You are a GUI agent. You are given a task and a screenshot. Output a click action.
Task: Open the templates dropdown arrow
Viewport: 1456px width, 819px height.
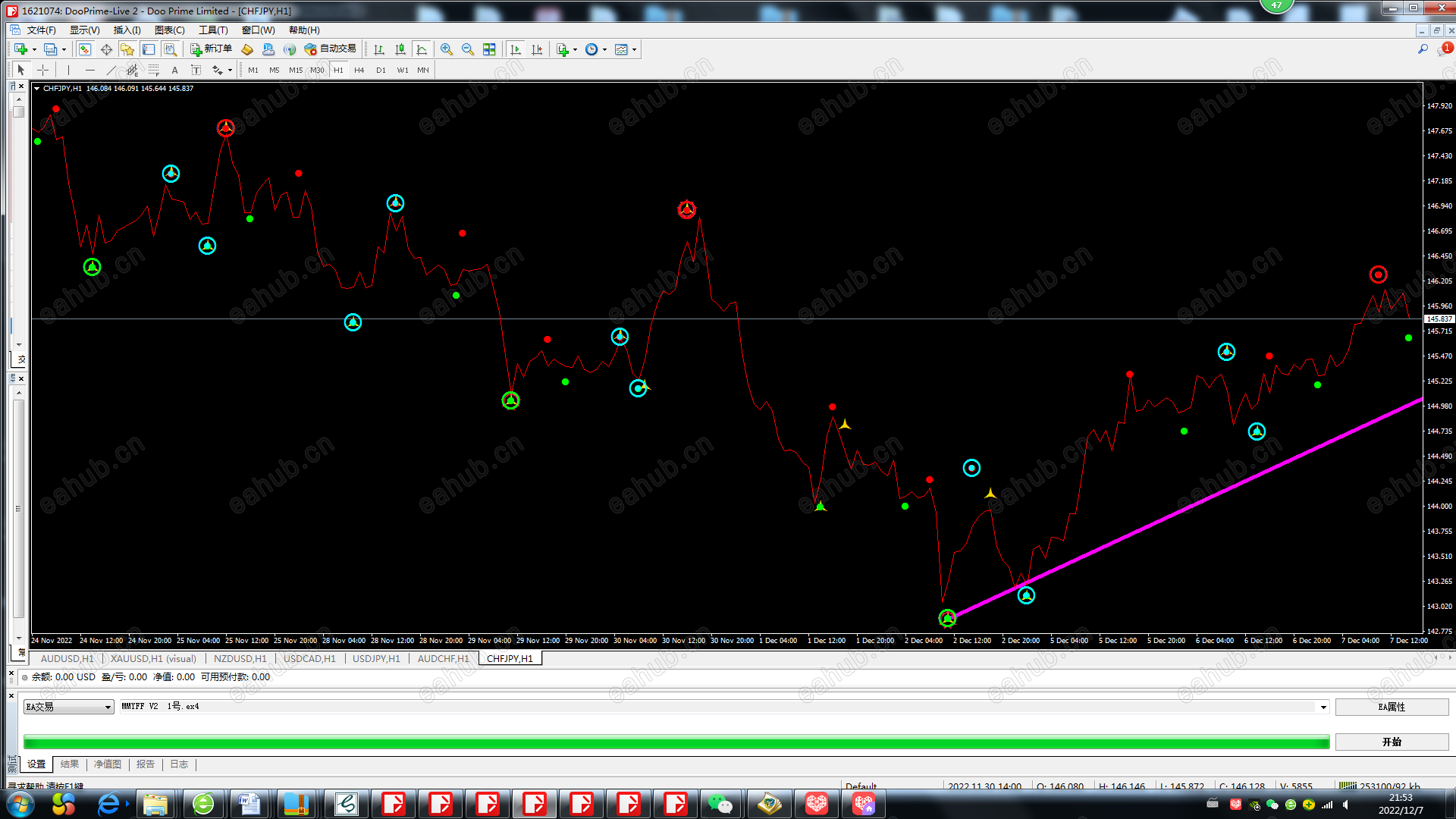635,49
